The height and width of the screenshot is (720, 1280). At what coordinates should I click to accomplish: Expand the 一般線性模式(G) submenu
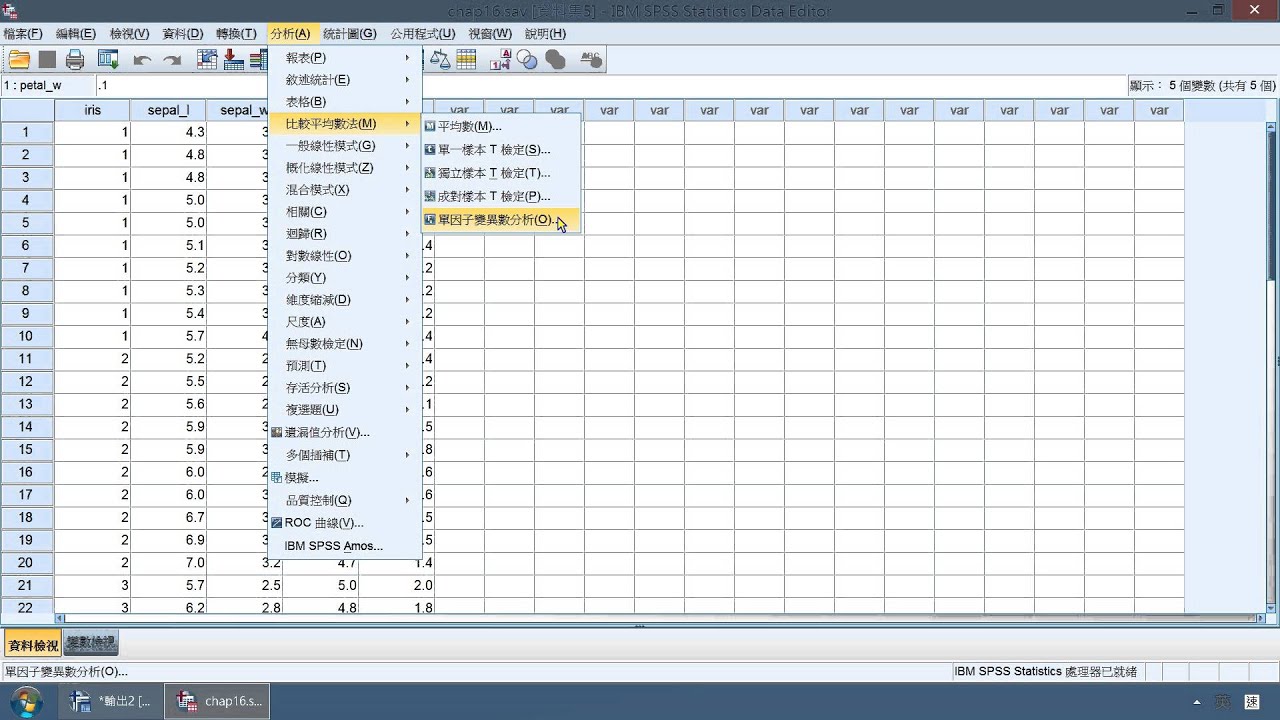tap(345, 146)
